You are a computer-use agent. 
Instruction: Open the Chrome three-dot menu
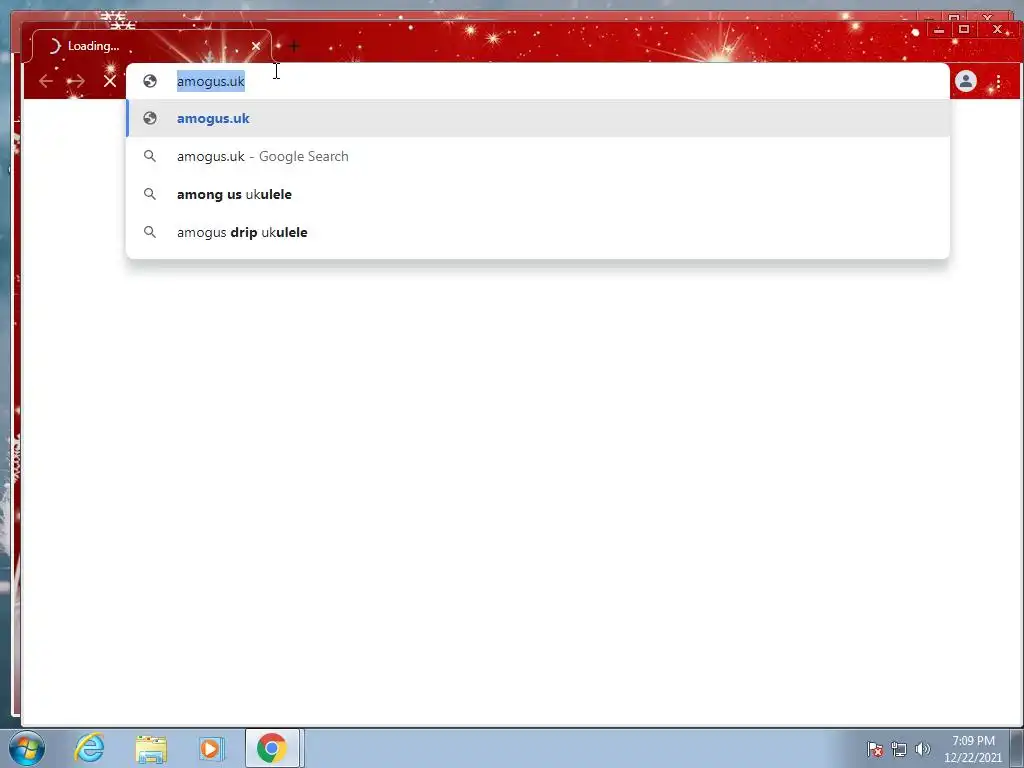tap(998, 81)
